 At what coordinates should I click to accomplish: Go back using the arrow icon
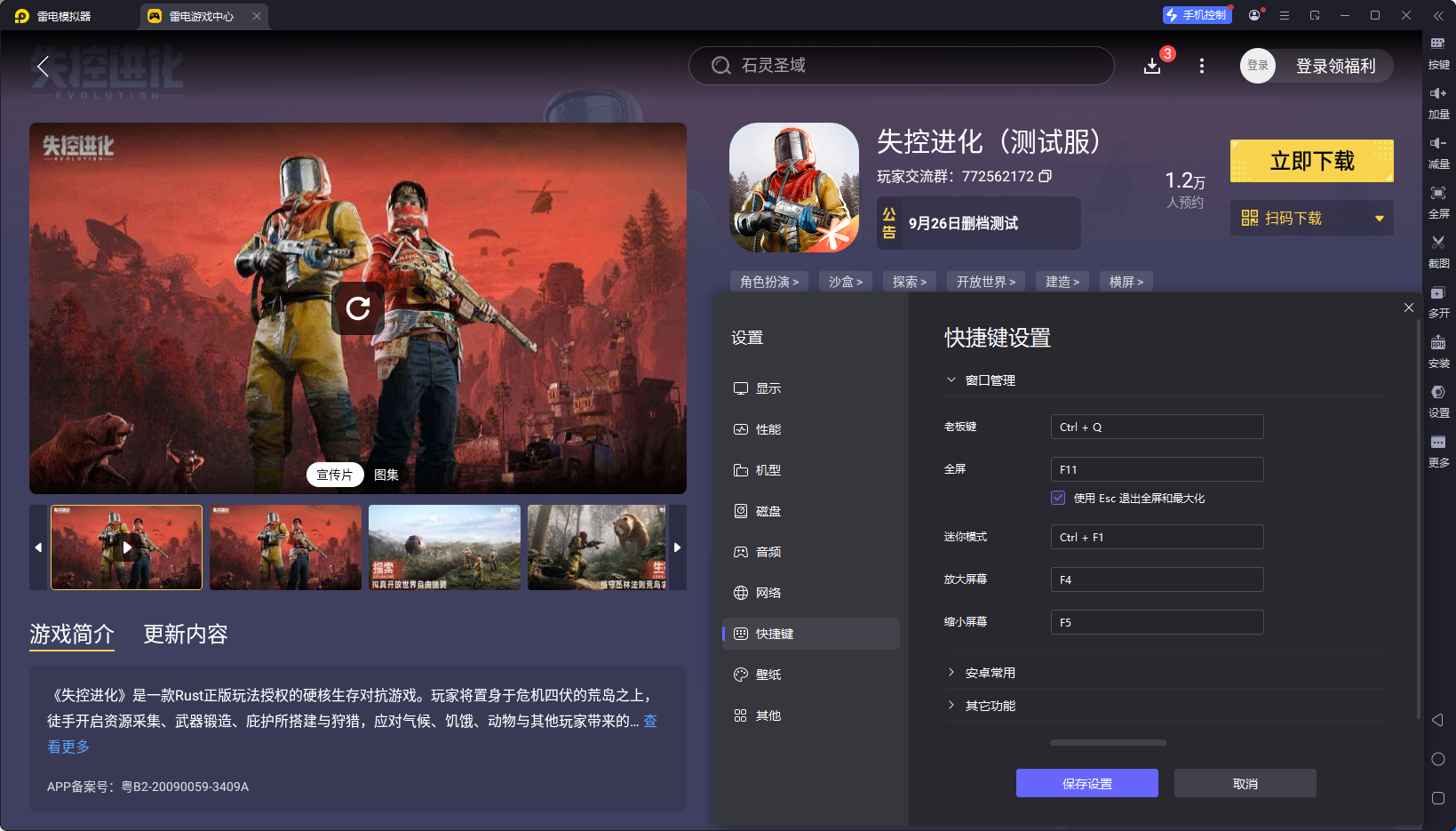tap(43, 66)
